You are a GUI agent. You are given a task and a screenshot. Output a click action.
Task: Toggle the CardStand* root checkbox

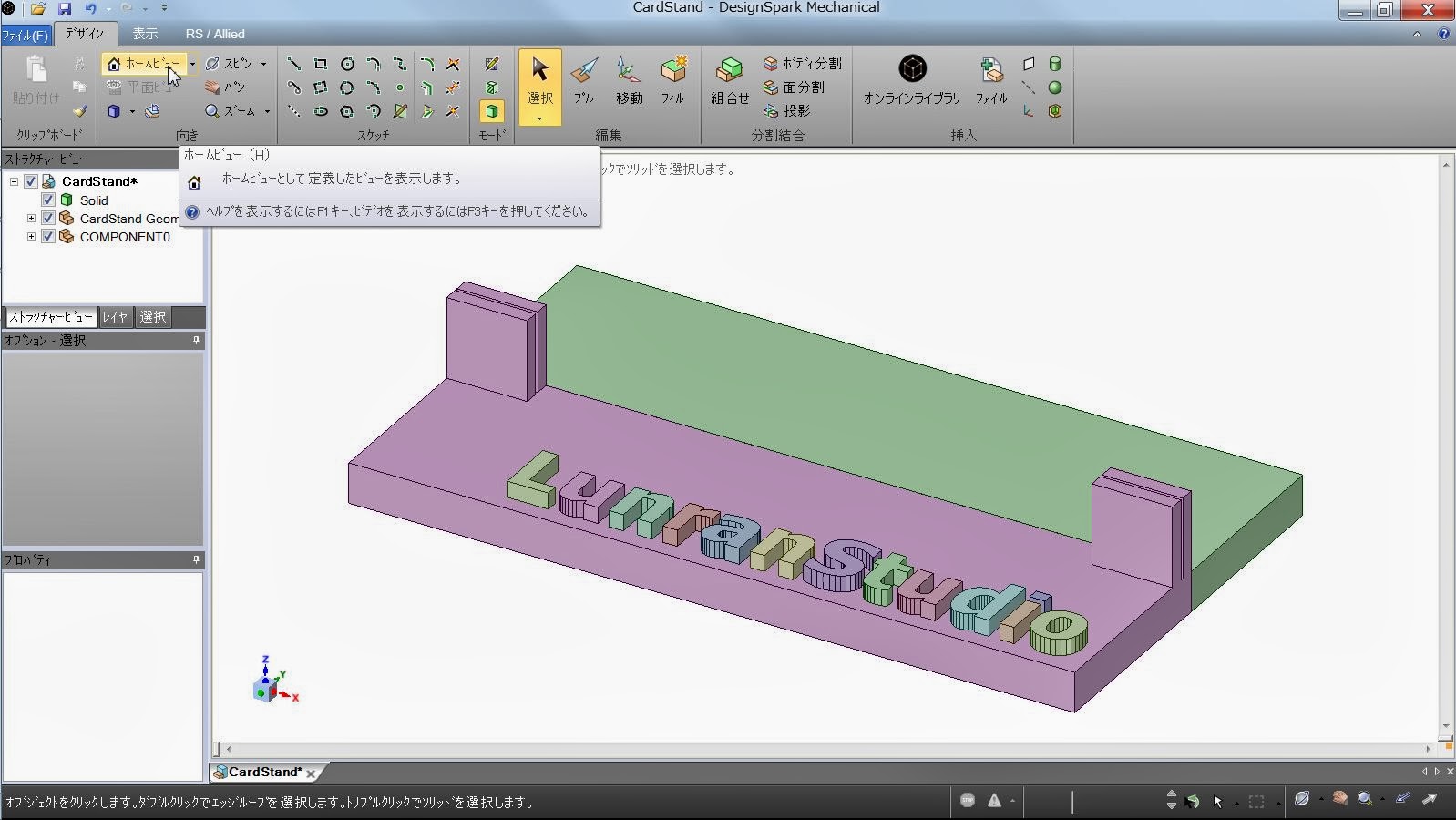[31, 181]
